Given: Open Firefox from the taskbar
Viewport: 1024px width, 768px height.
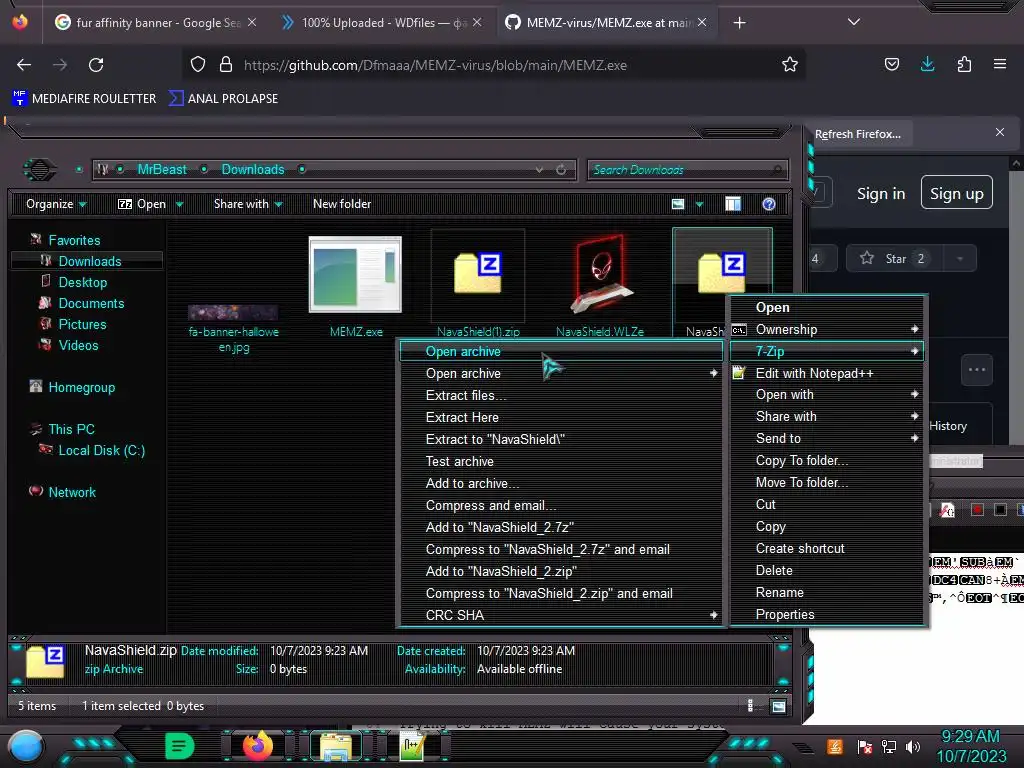Looking at the screenshot, I should click(x=257, y=746).
